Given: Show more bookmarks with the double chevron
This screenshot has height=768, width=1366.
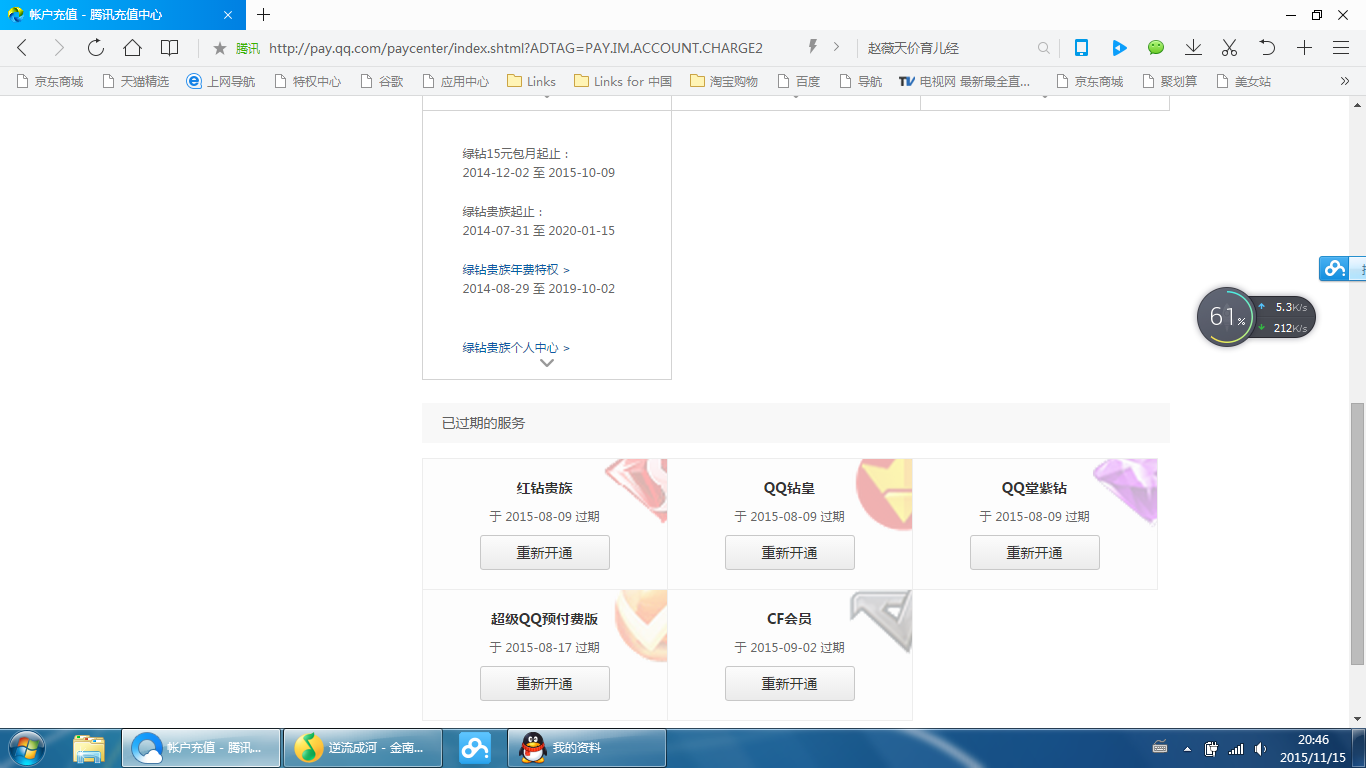Looking at the screenshot, I should pyautogui.click(x=1345, y=82).
